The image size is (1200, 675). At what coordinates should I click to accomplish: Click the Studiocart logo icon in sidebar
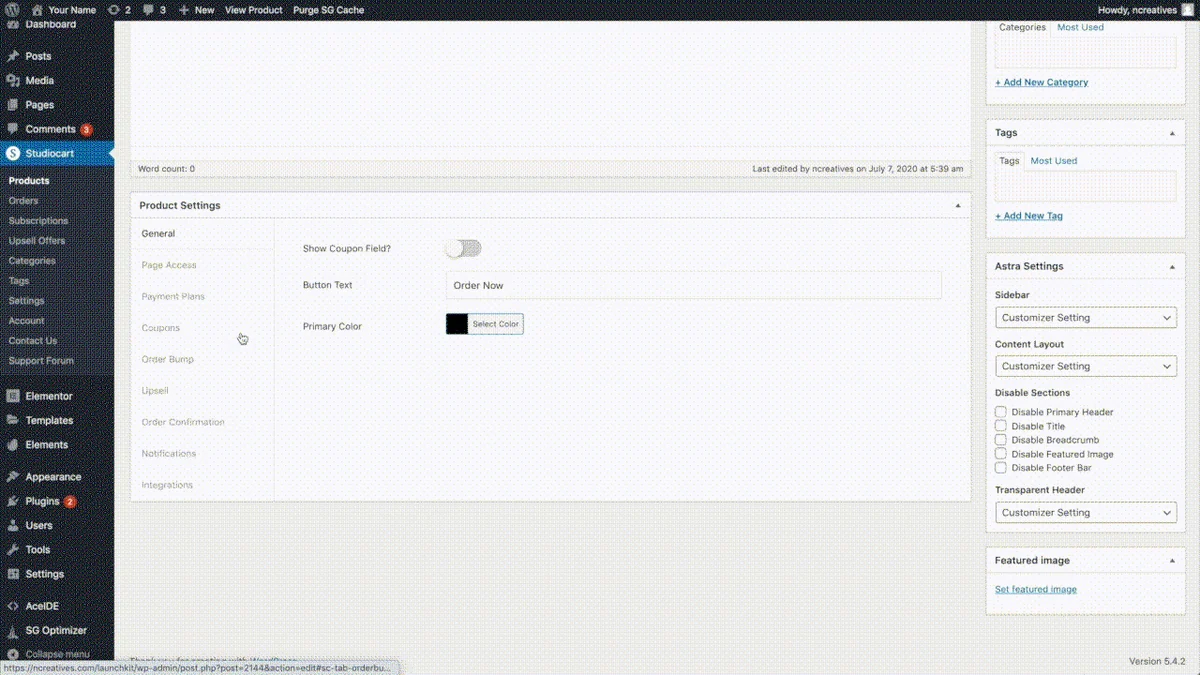point(13,154)
